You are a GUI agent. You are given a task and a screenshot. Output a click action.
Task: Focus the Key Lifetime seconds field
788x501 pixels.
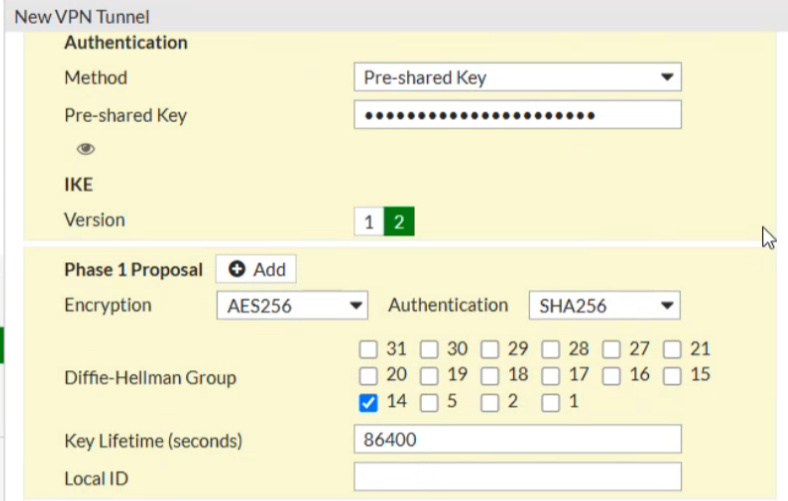[x=517, y=440]
